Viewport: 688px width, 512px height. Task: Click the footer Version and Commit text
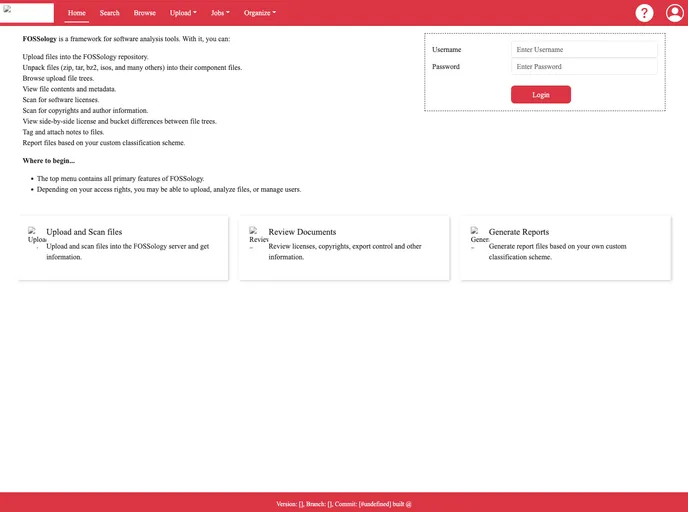pos(344,504)
